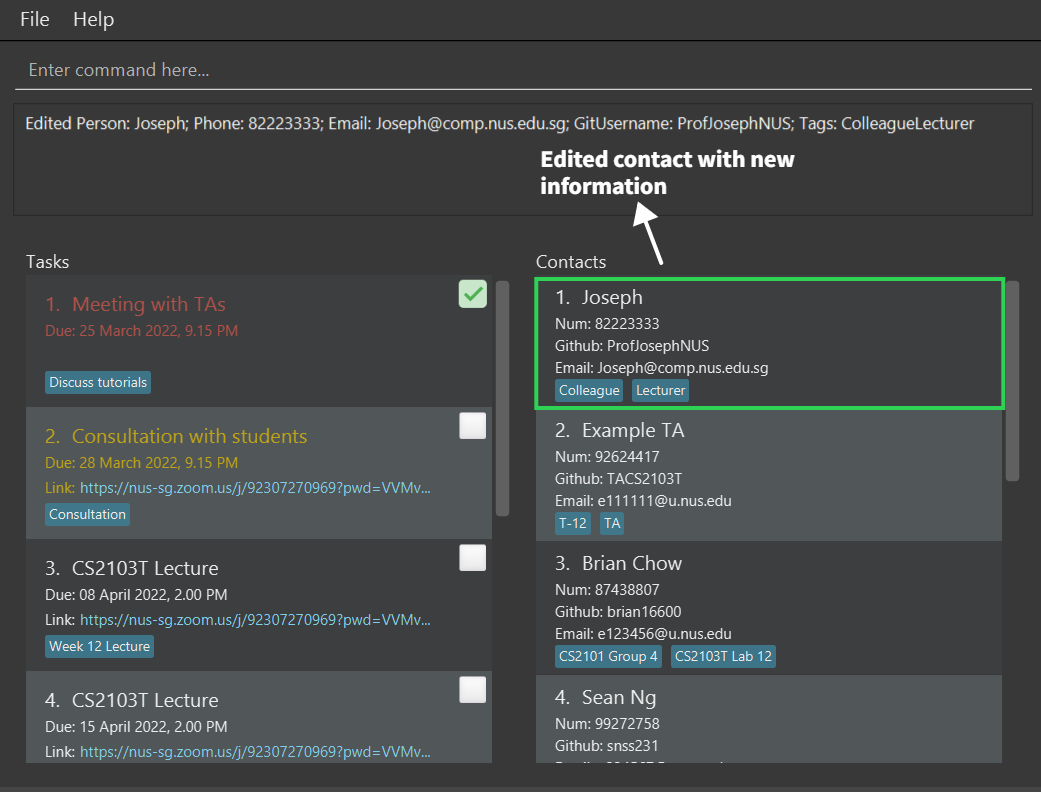Click the Contacts panel heading

pos(571,262)
